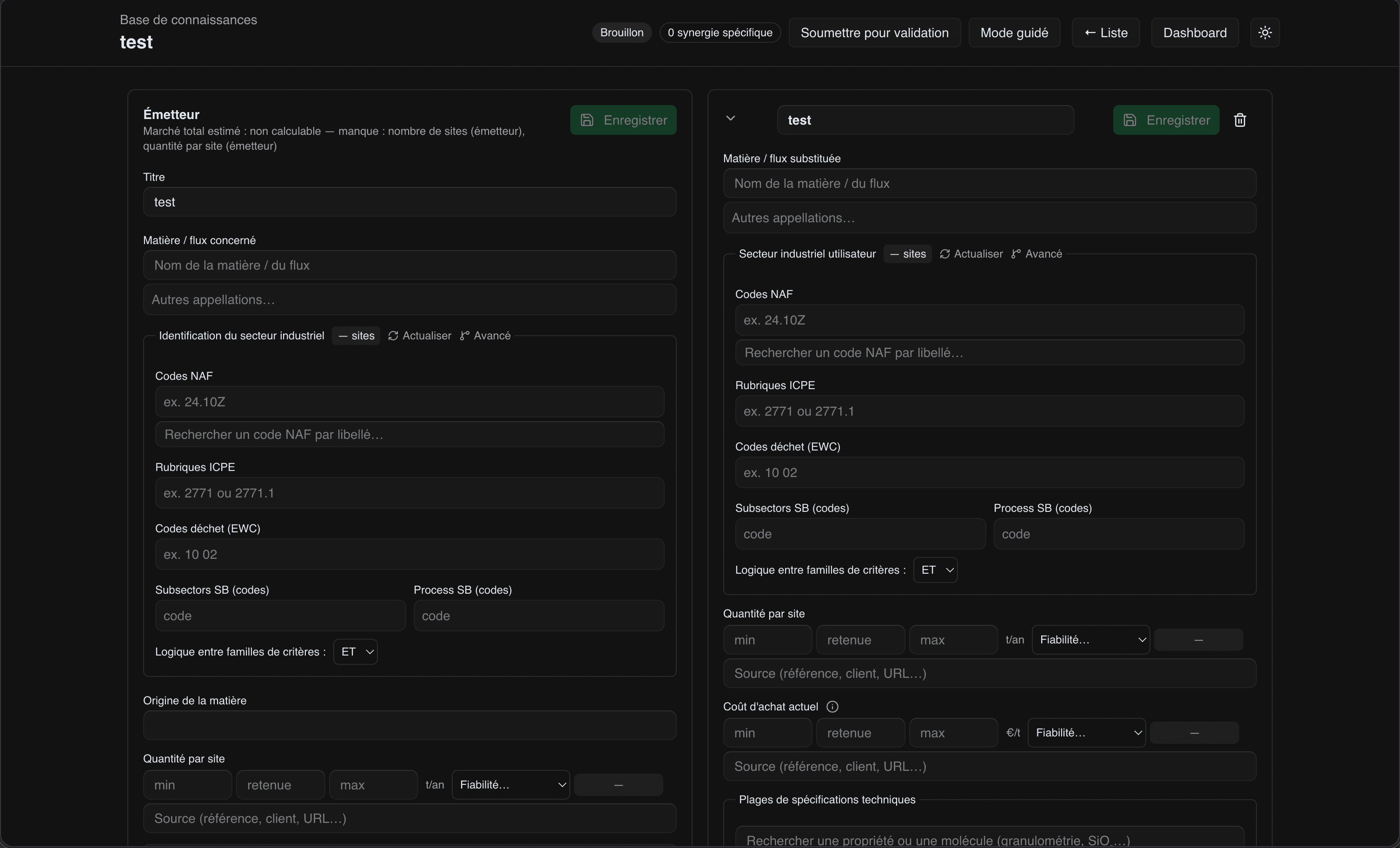
Task: Collapse the test synergy panel chevron
Action: click(731, 118)
